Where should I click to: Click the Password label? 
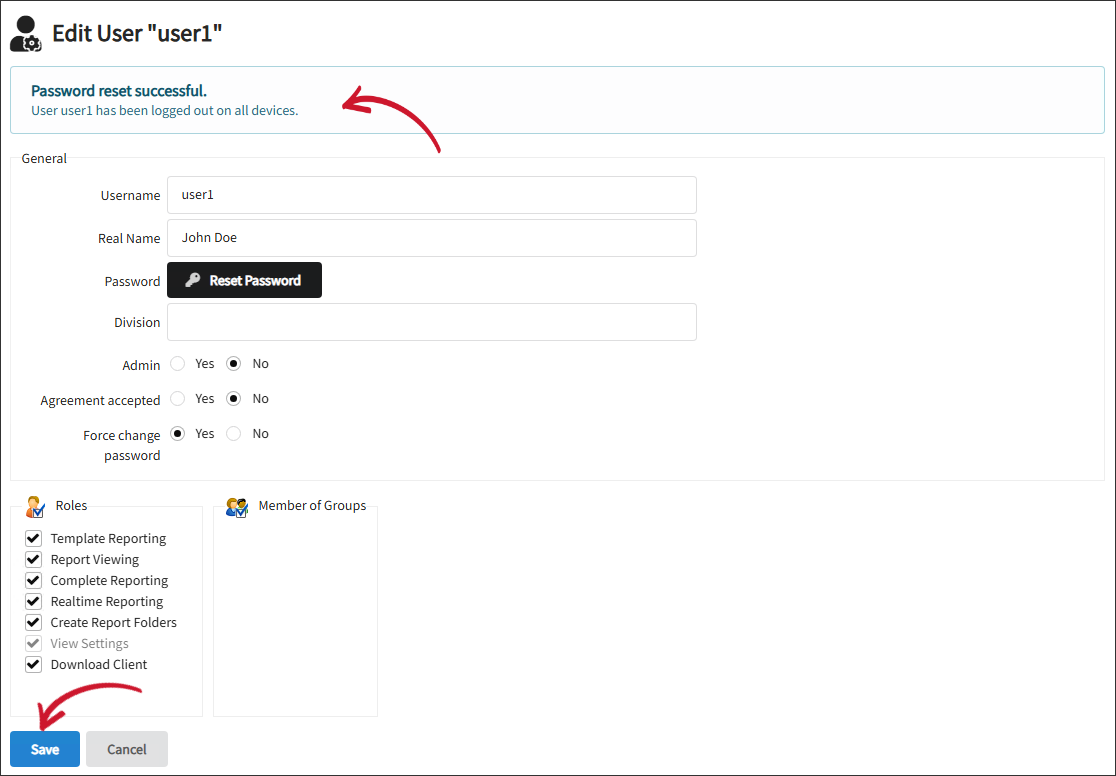(x=132, y=281)
